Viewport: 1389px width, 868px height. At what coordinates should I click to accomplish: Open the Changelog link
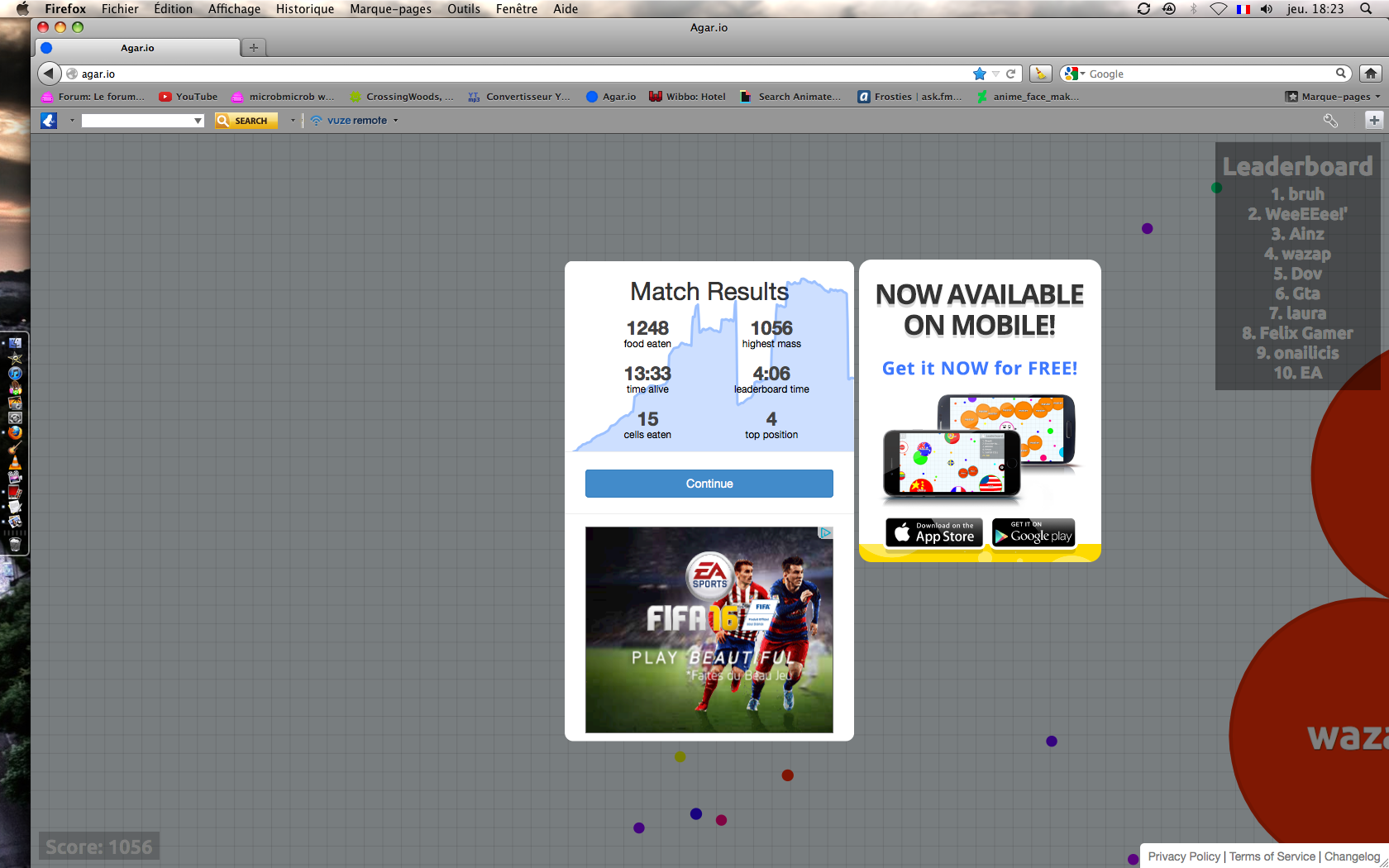[x=1352, y=856]
